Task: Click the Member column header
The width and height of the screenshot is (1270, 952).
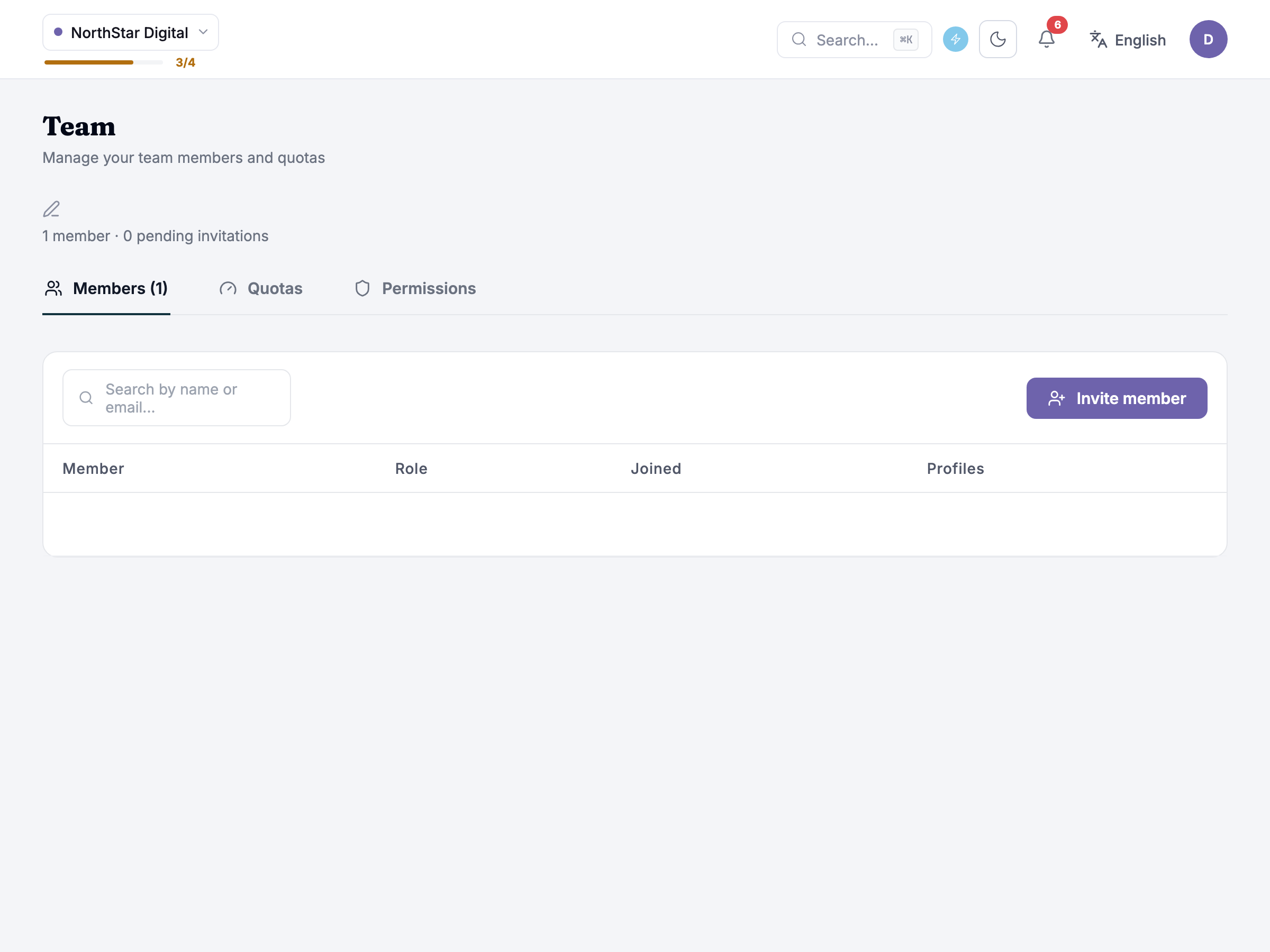Action: click(x=94, y=469)
